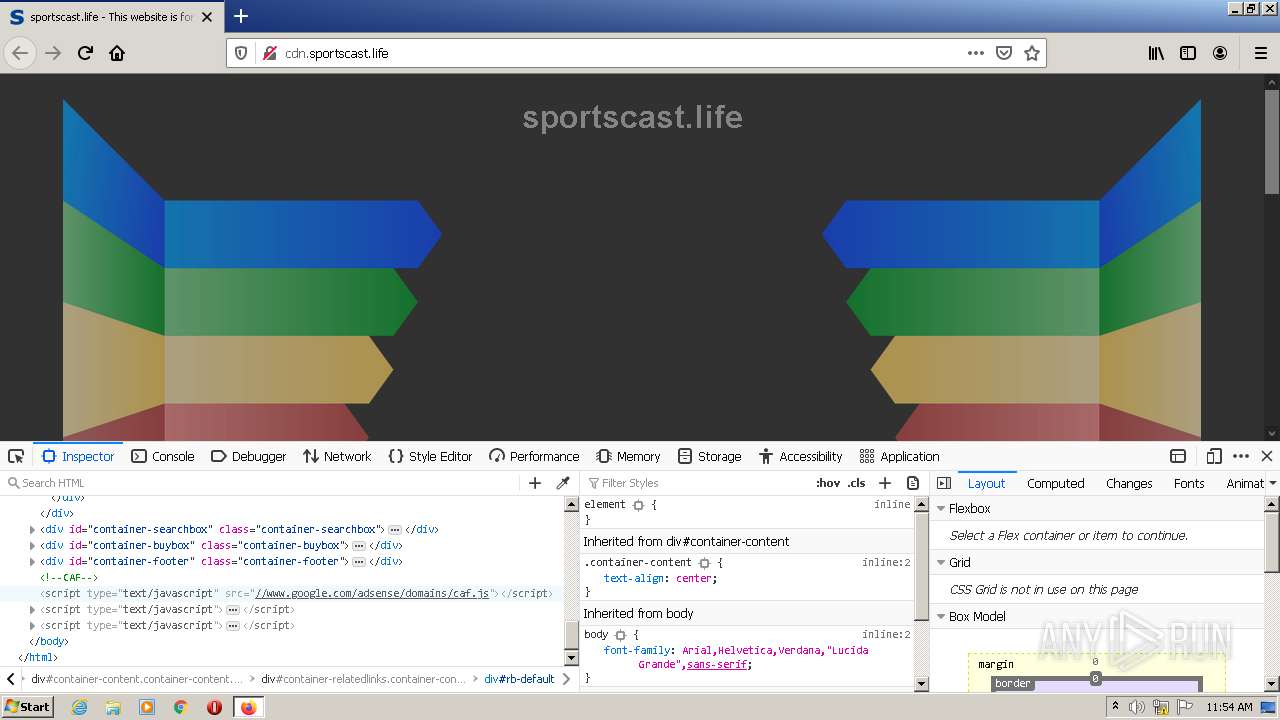The width and height of the screenshot is (1280, 720).
Task: Switch to the Console panel
Action: click(163, 456)
